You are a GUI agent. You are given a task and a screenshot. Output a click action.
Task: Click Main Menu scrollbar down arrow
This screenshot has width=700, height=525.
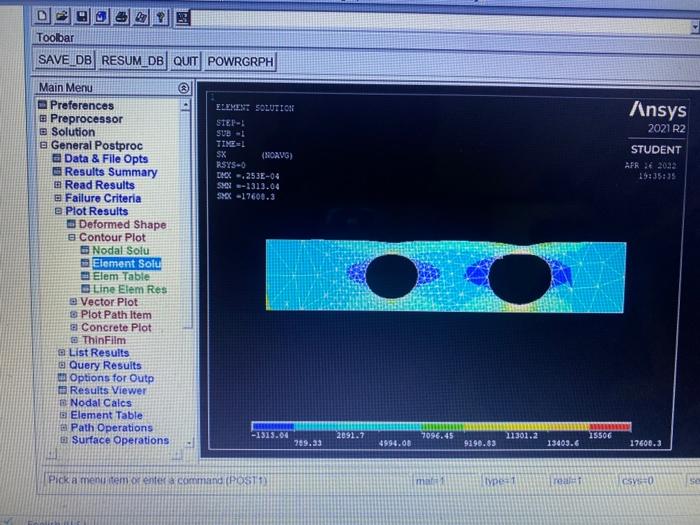(189, 443)
